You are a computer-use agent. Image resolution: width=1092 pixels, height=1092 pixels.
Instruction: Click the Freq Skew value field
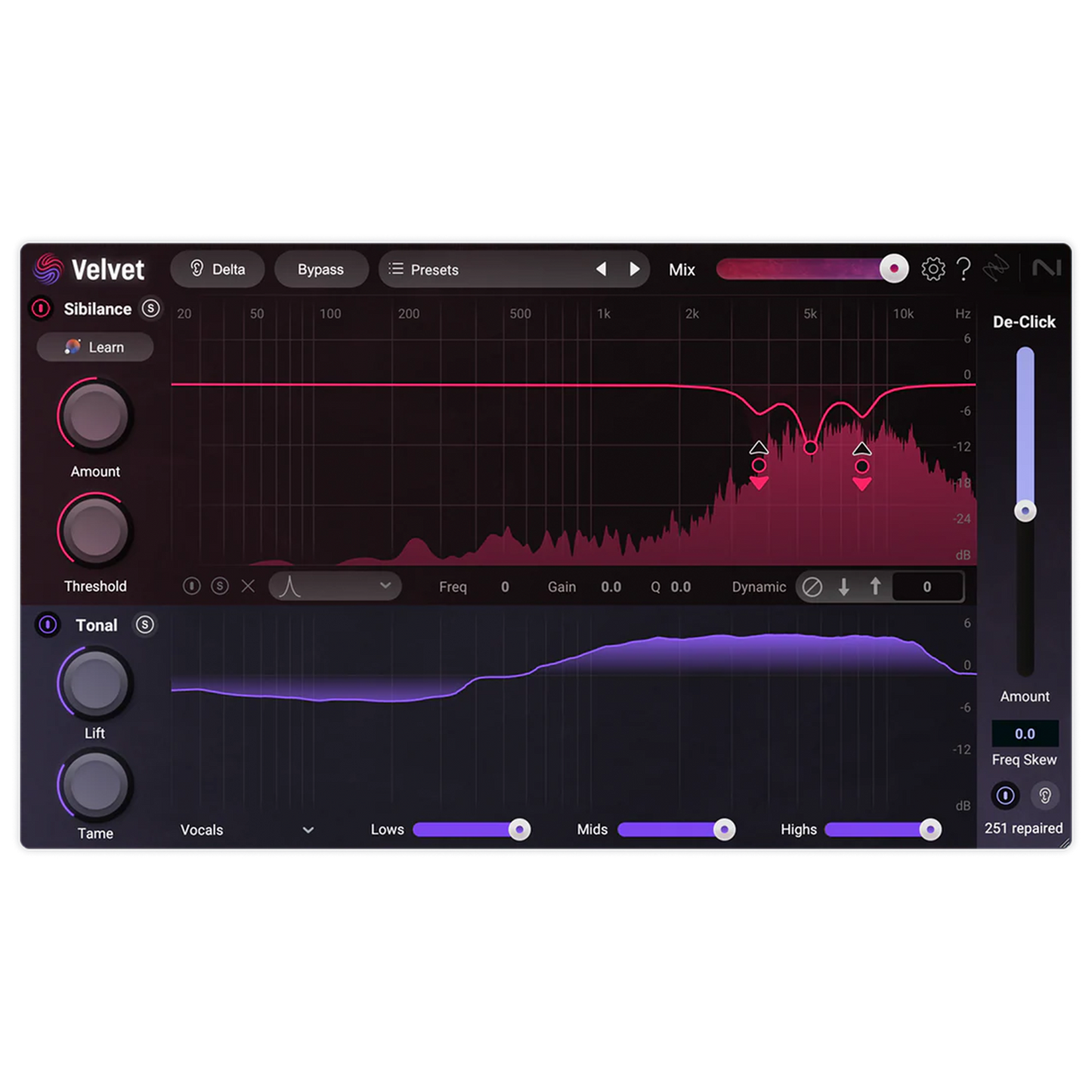click(x=1025, y=733)
